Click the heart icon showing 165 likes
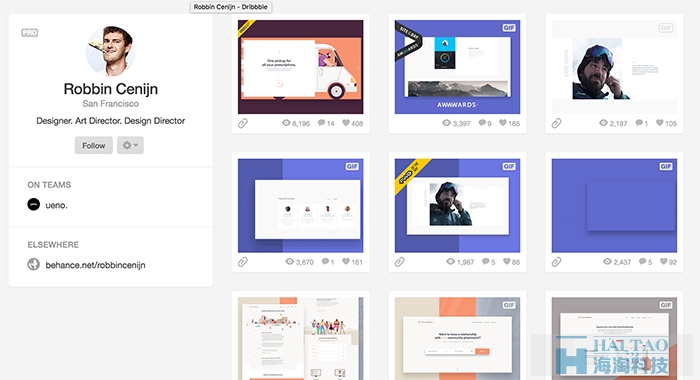700x380 pixels. 503,123
